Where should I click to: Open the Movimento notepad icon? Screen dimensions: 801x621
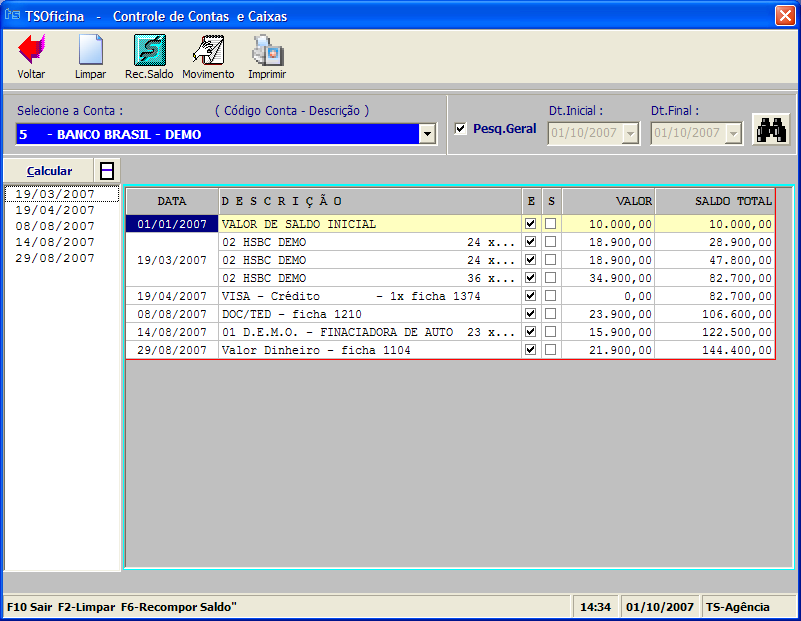click(x=208, y=50)
